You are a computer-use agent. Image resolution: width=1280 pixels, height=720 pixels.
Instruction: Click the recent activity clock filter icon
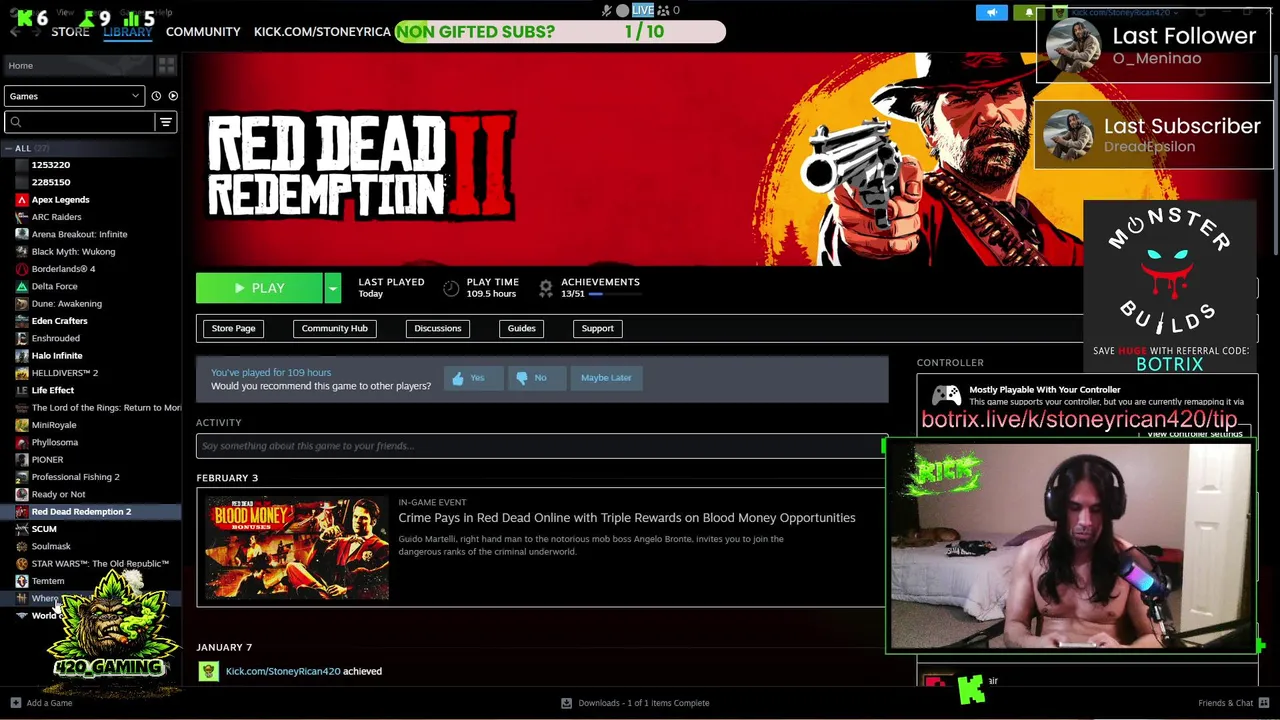tap(156, 96)
